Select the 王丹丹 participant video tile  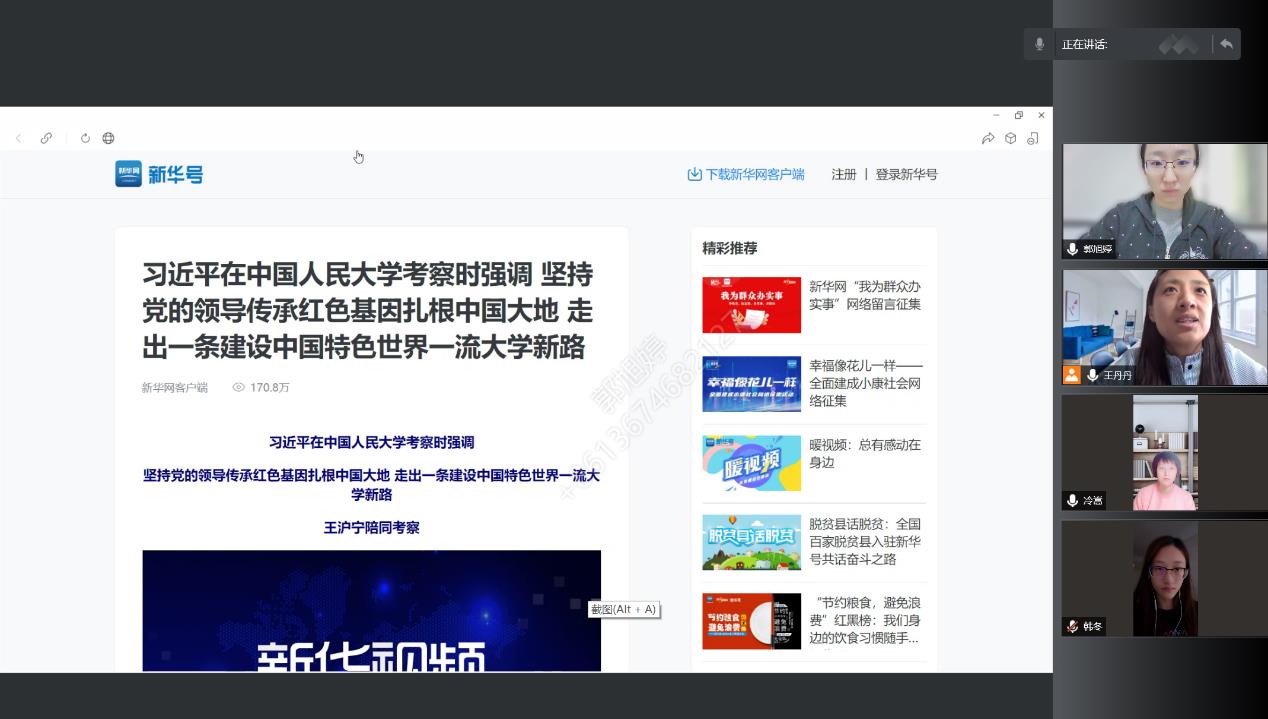(x=1164, y=327)
